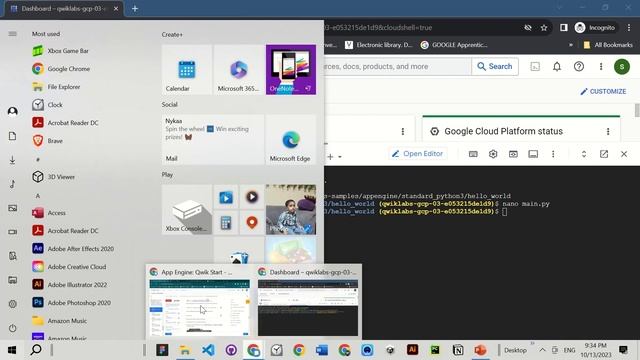Open user account icon in Start rail
The height and width of the screenshot is (360, 640).
coord(13,111)
